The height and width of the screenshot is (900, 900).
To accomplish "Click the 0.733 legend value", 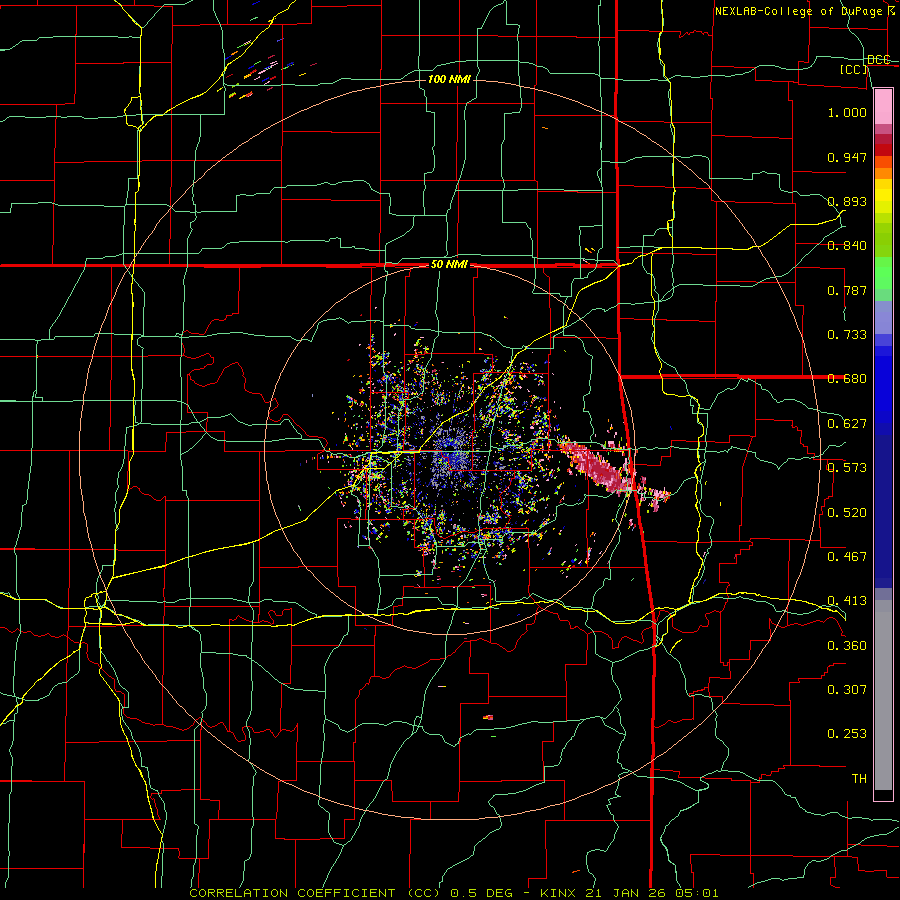I will tap(847, 335).
